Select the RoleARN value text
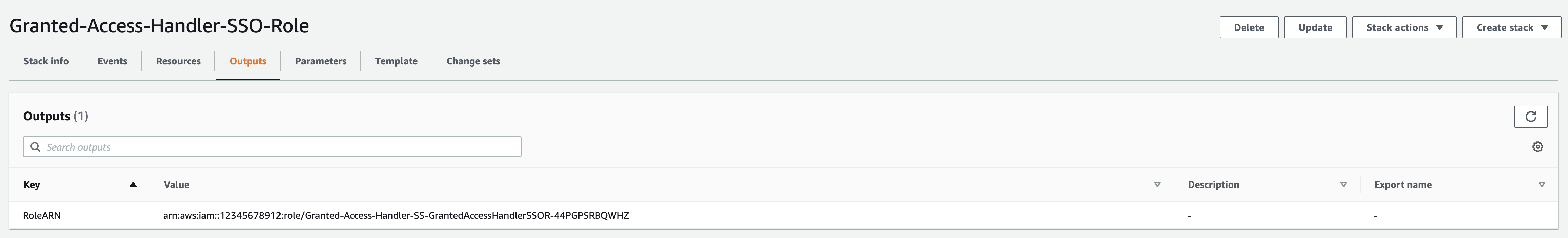1568x238 pixels. click(x=396, y=215)
